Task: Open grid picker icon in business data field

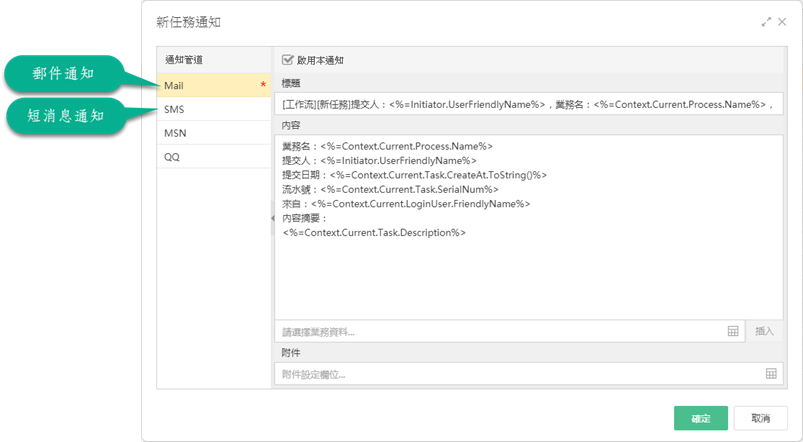Action: tap(733, 331)
